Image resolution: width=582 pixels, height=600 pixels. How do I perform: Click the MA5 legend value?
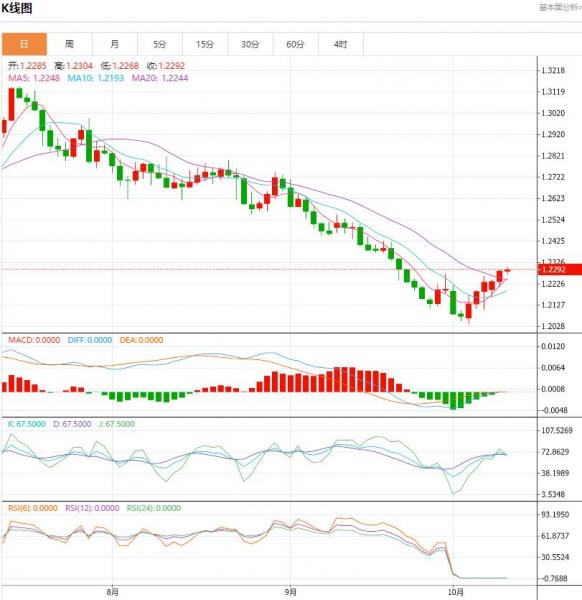pos(34,78)
